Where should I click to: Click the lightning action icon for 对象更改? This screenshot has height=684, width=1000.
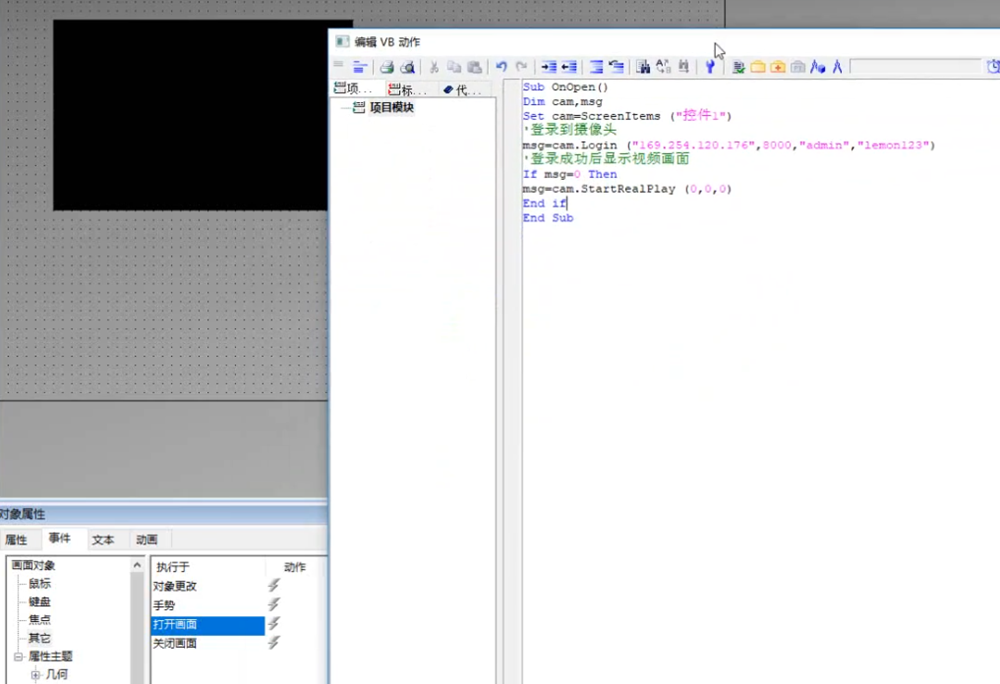point(274,586)
